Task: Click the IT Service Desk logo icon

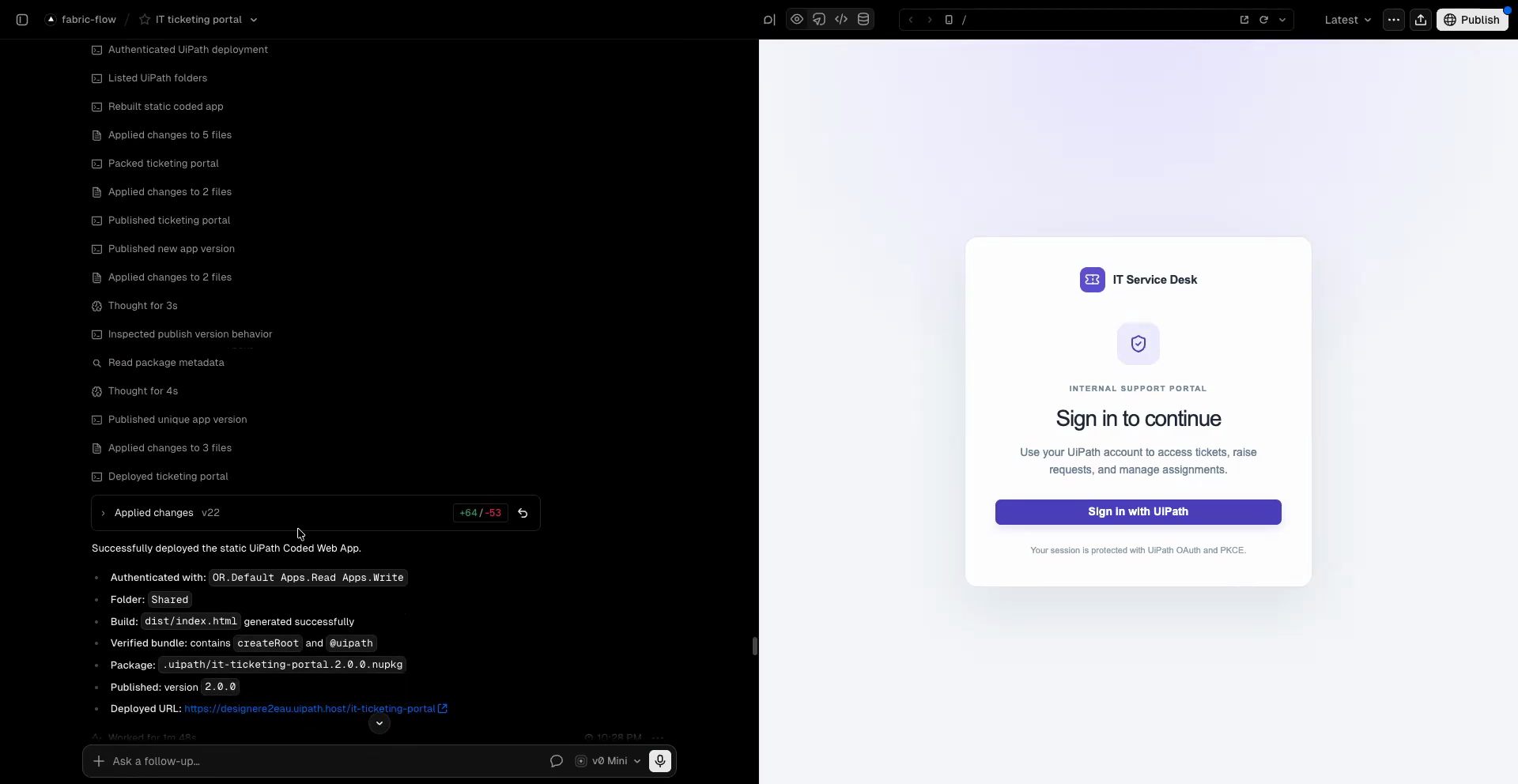Action: [1093, 280]
